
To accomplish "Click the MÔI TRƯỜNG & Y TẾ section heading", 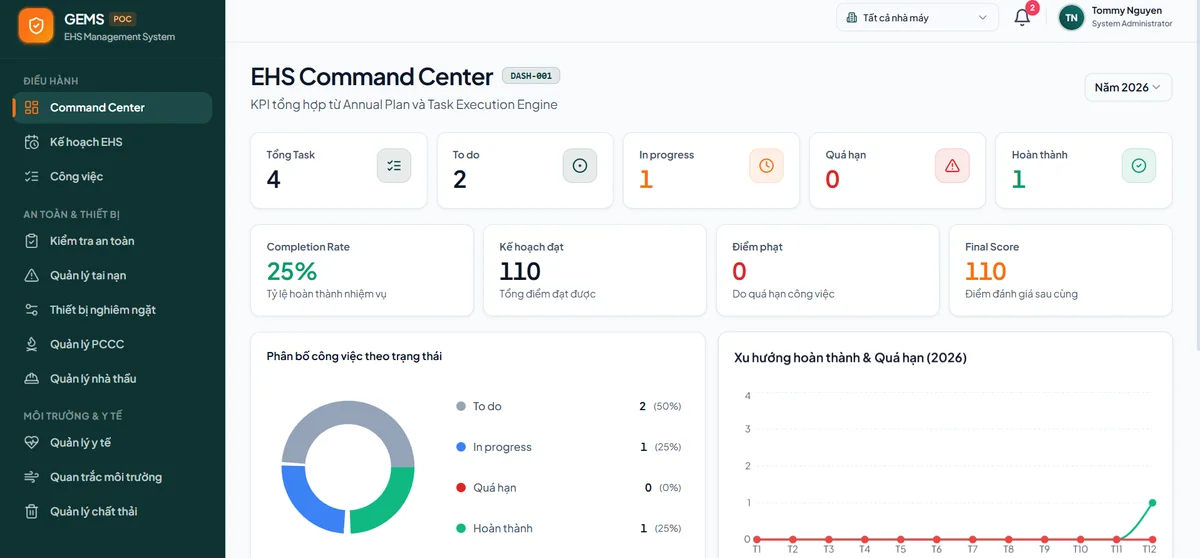I will pos(73,416).
